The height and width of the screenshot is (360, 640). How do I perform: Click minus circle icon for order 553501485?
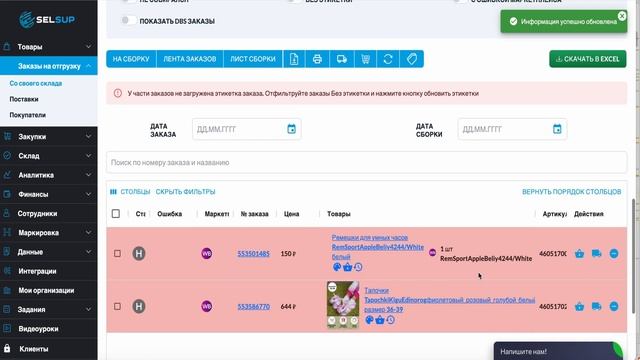point(614,253)
